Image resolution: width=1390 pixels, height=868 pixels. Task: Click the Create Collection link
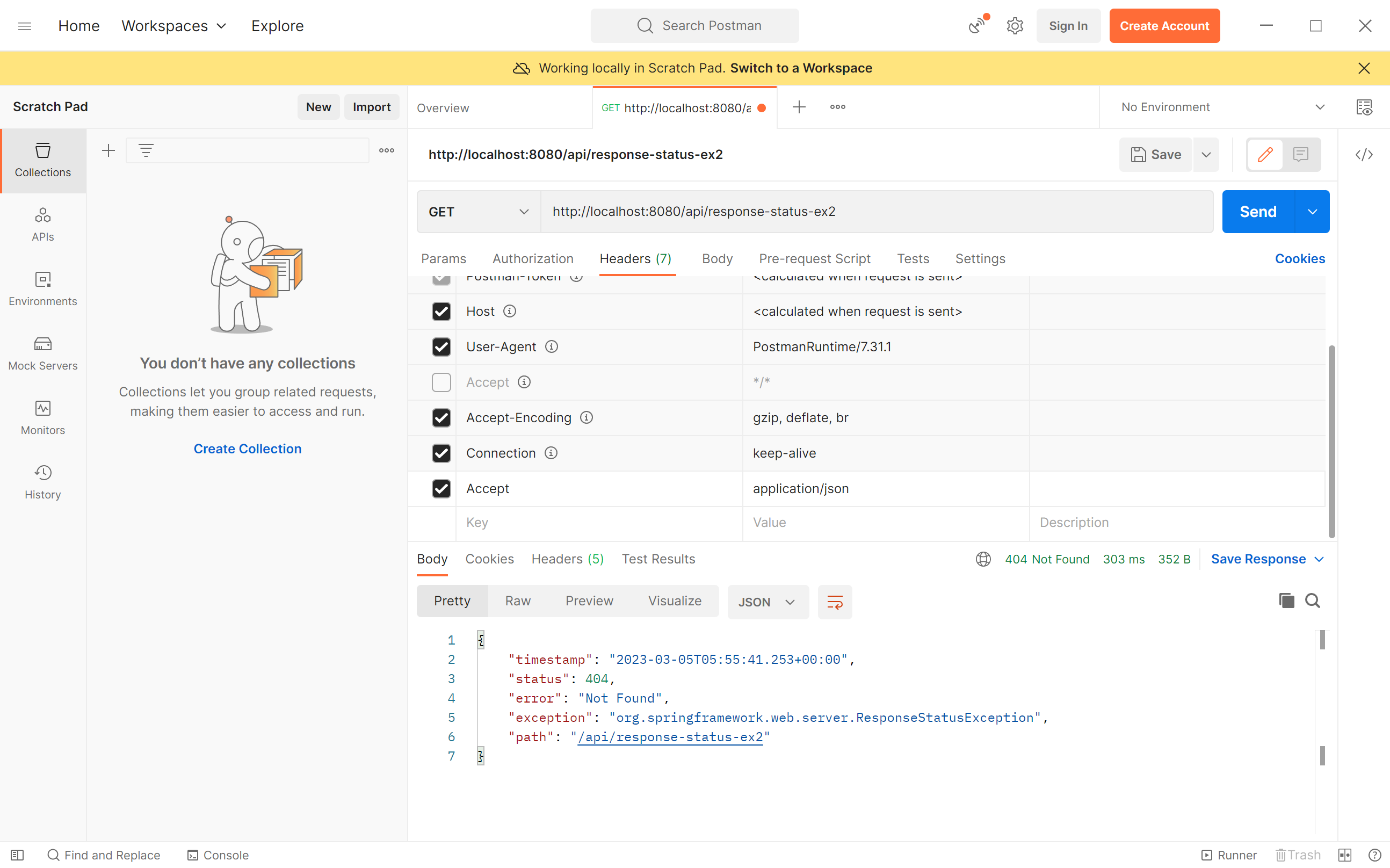coord(248,449)
